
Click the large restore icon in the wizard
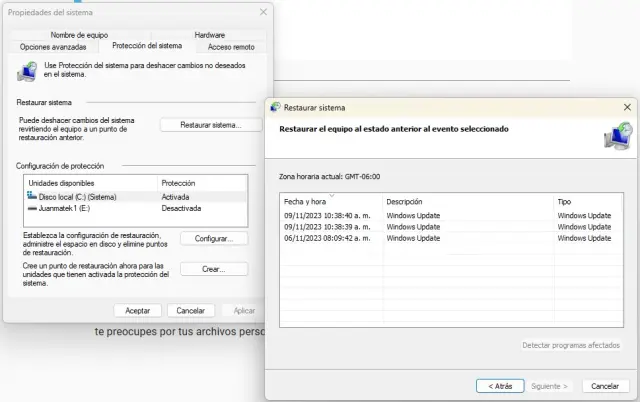[617, 134]
